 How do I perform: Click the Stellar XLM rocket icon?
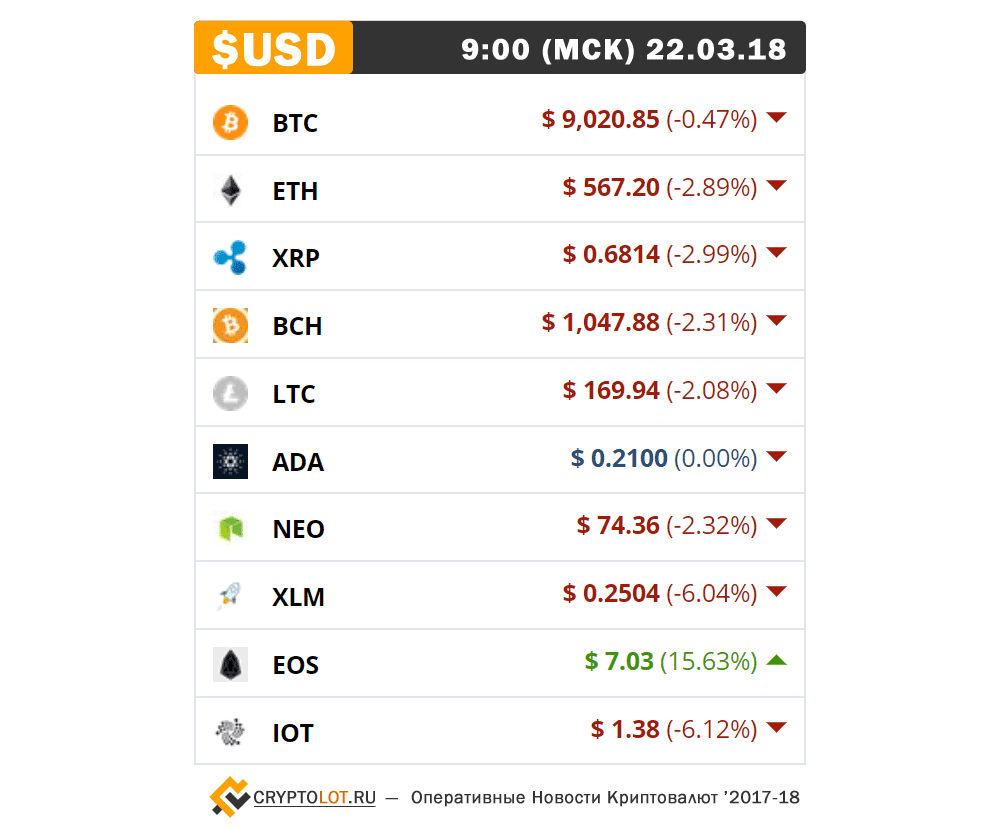(x=230, y=596)
